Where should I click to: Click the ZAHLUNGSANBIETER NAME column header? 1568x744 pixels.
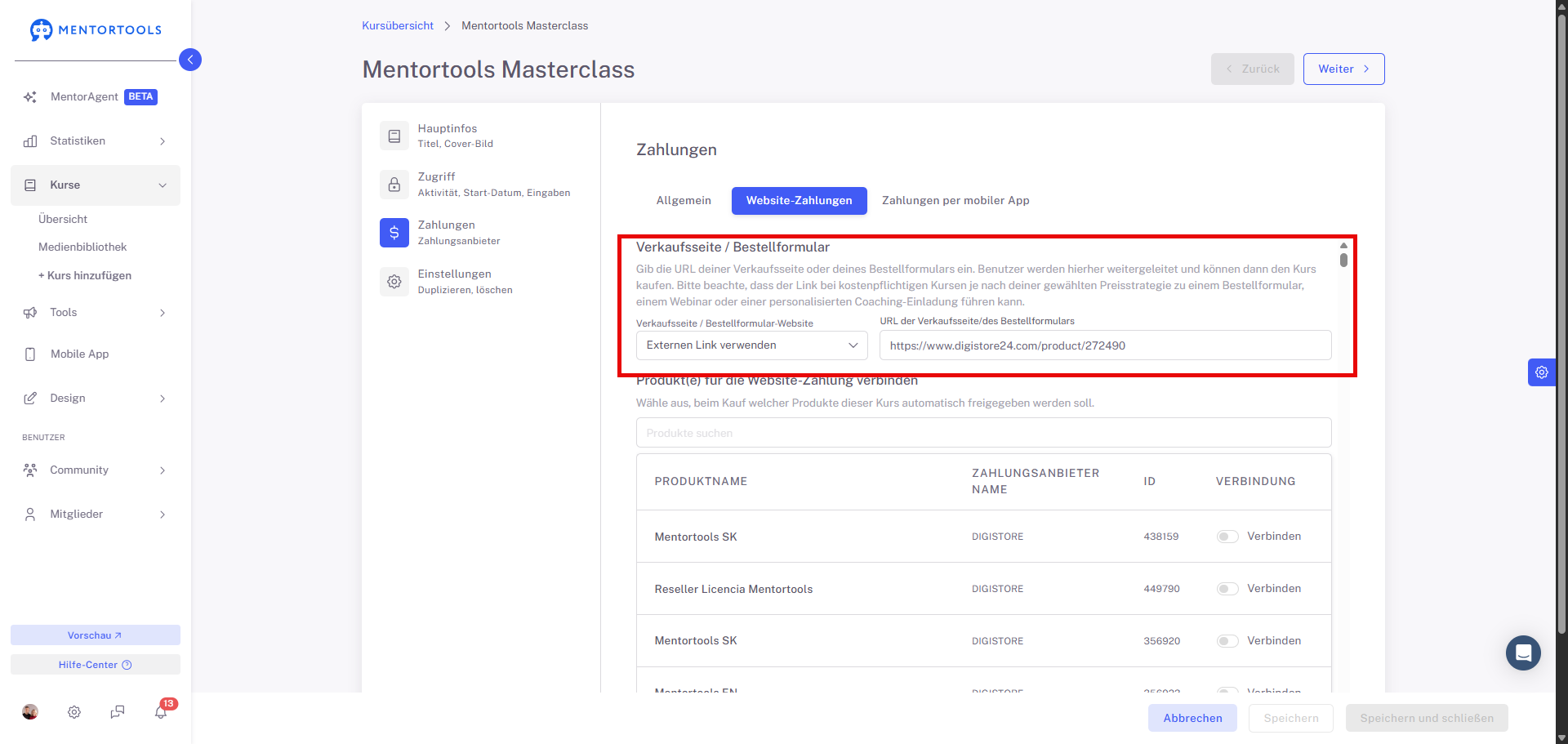coord(1036,482)
